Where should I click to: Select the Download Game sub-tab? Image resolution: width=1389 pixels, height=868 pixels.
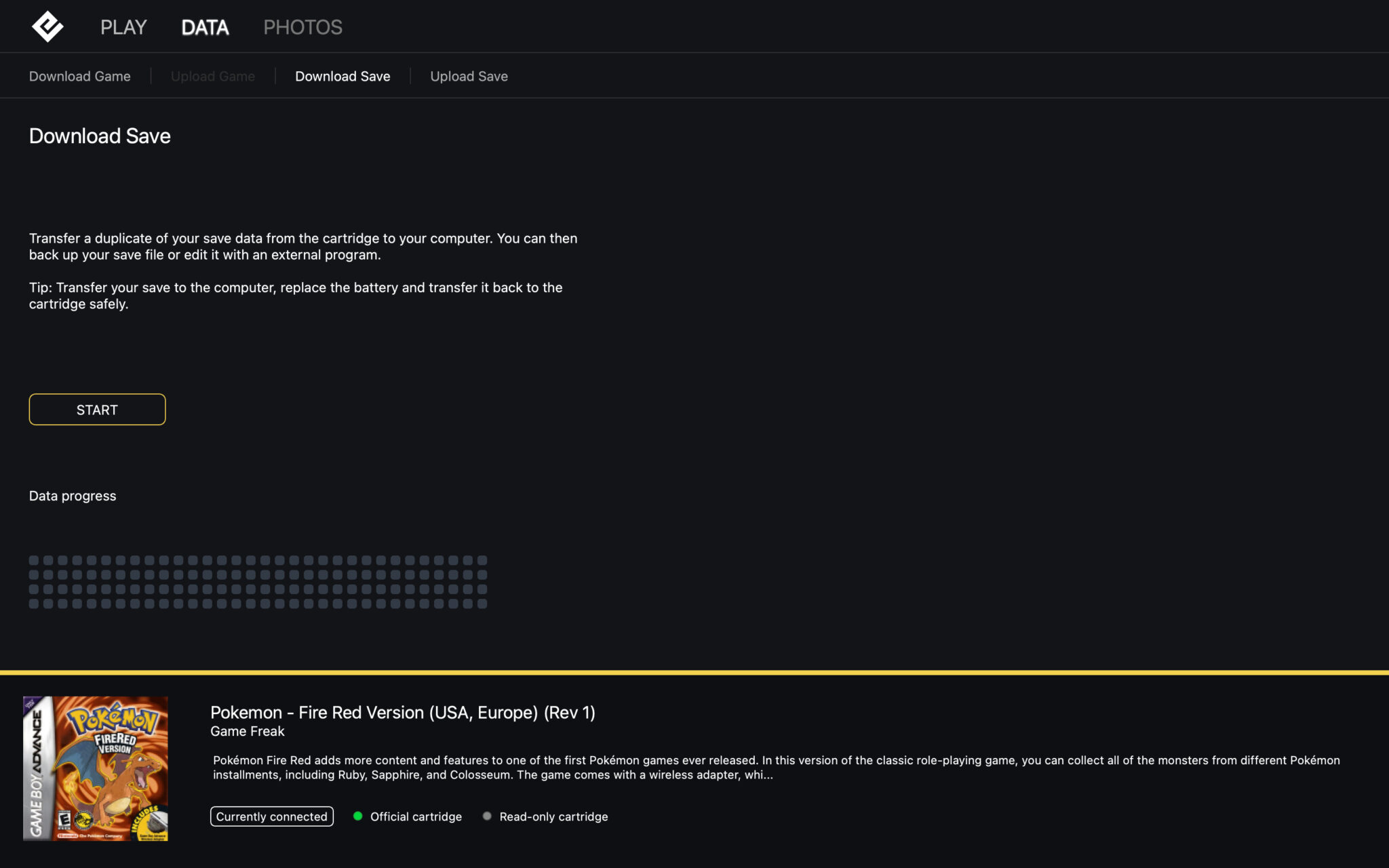[x=79, y=77]
